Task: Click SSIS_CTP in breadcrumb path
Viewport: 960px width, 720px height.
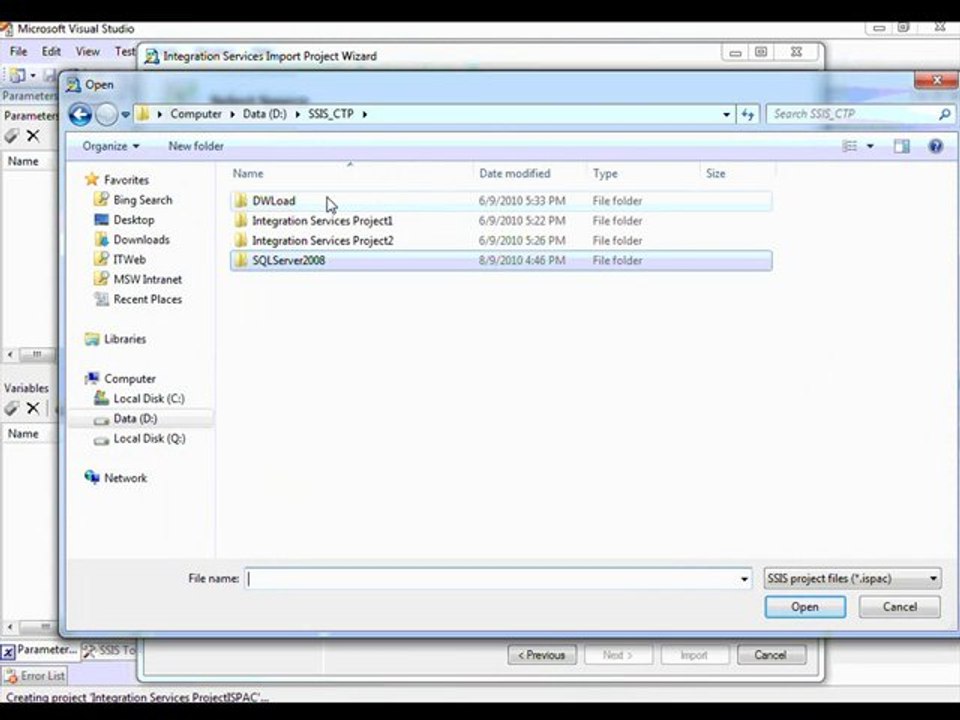Action: coord(331,114)
